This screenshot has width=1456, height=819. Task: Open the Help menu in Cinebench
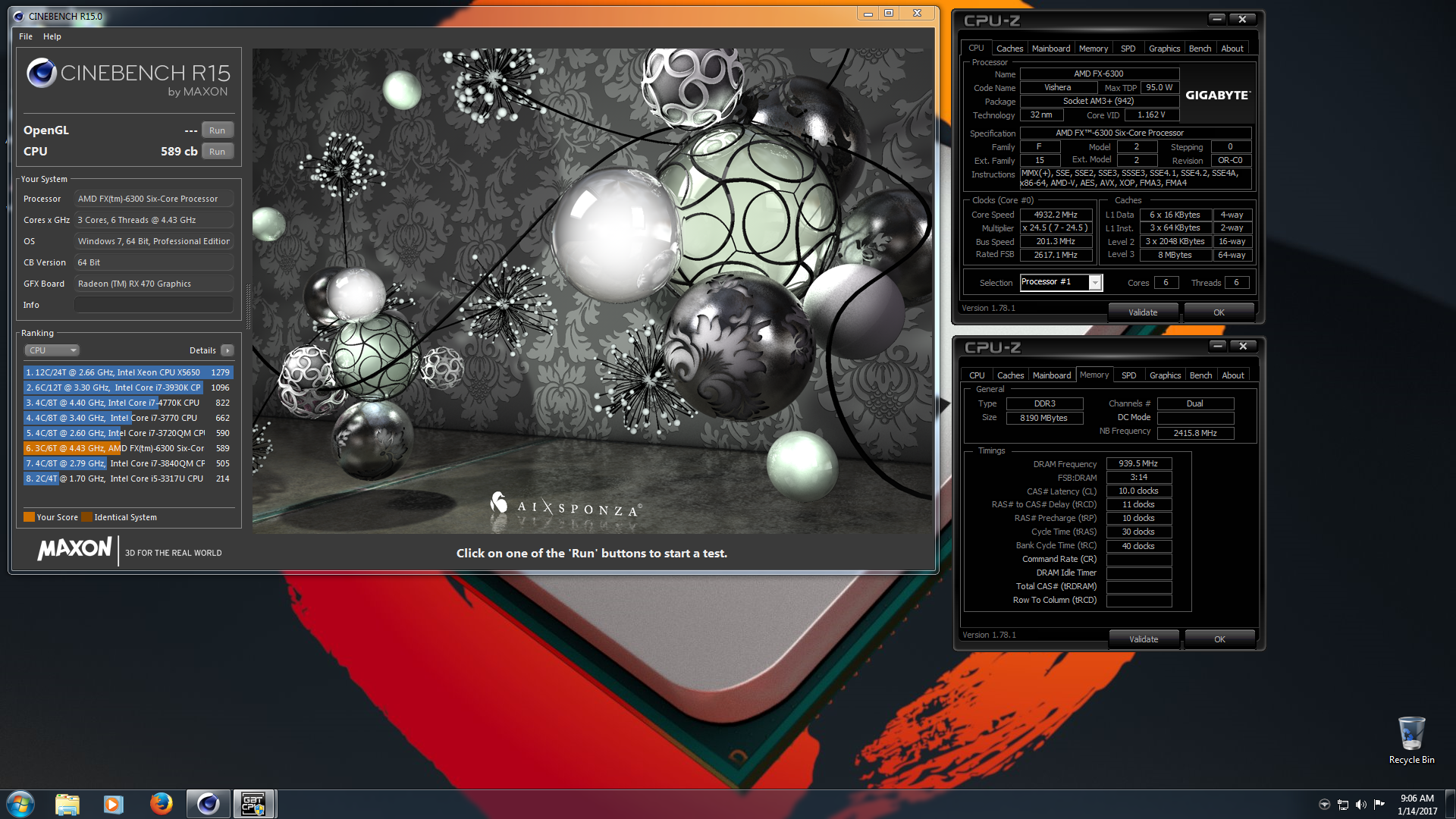point(52,36)
